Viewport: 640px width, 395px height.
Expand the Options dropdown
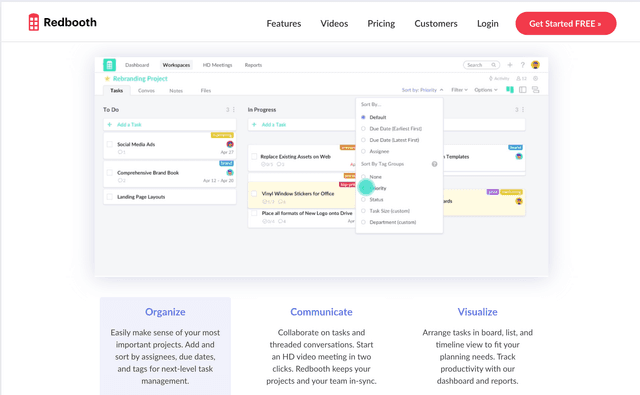point(486,90)
